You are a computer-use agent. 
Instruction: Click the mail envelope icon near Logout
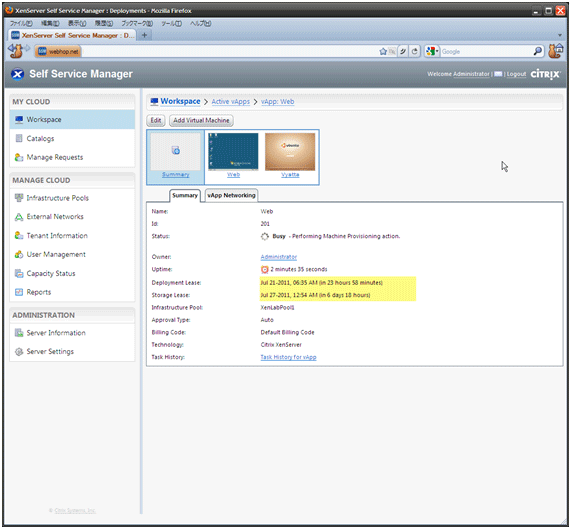498,74
